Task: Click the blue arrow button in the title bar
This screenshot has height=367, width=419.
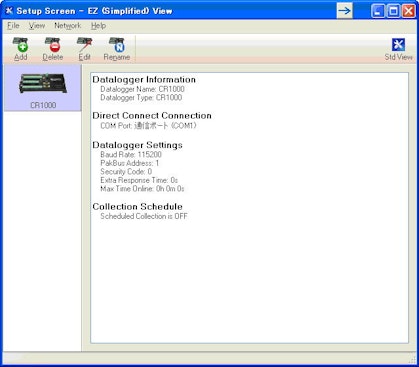Action: [344, 11]
